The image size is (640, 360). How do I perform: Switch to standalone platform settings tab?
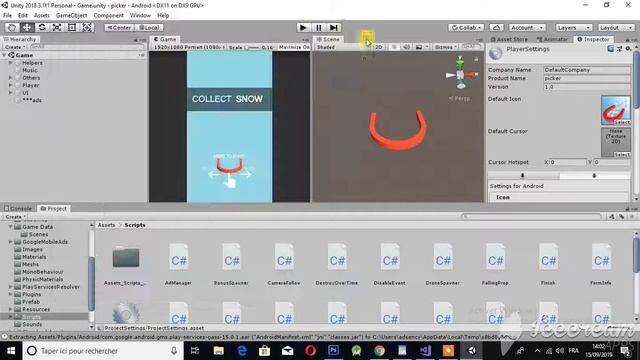pyautogui.click(x=523, y=176)
